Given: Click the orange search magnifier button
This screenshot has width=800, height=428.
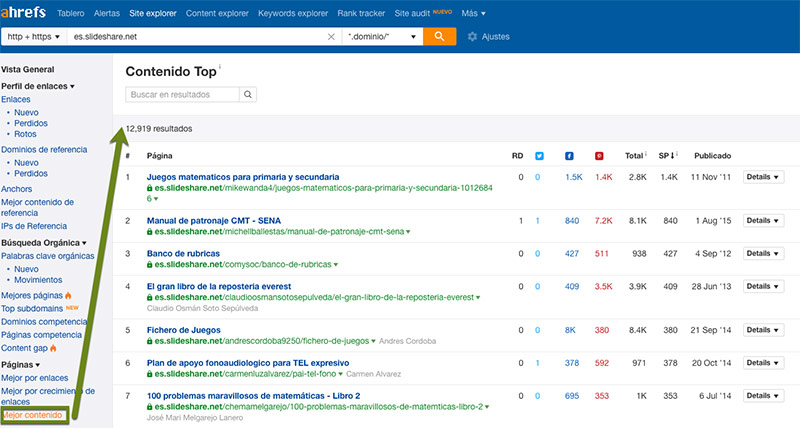Looking at the screenshot, I should pyautogui.click(x=439, y=36).
